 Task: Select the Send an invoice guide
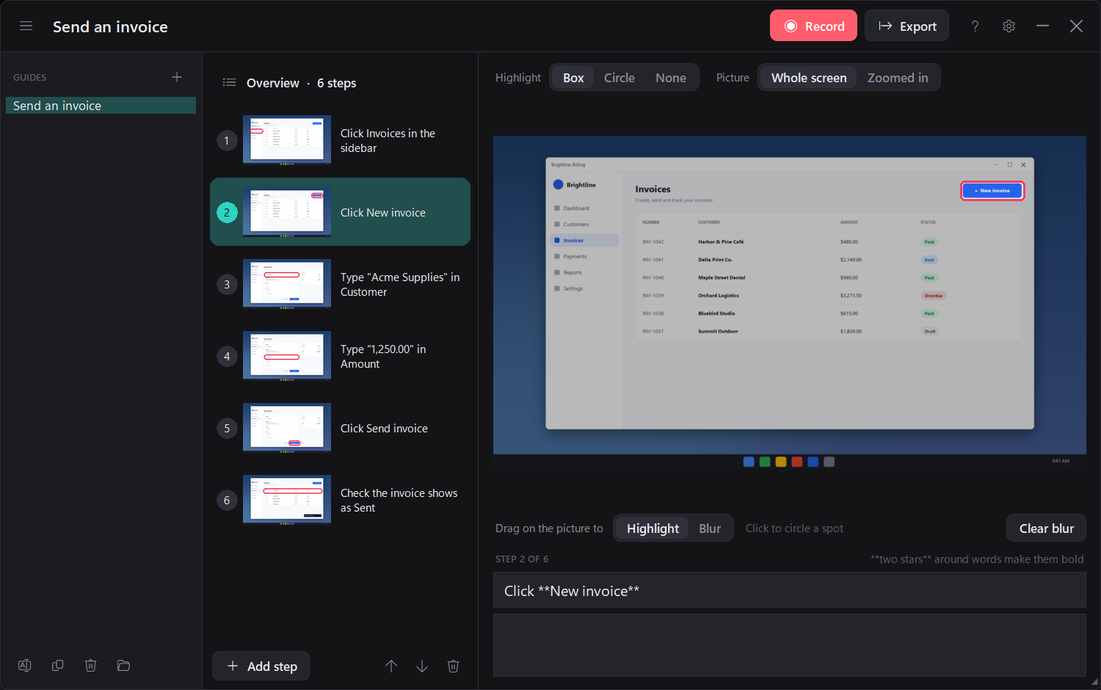coord(101,105)
